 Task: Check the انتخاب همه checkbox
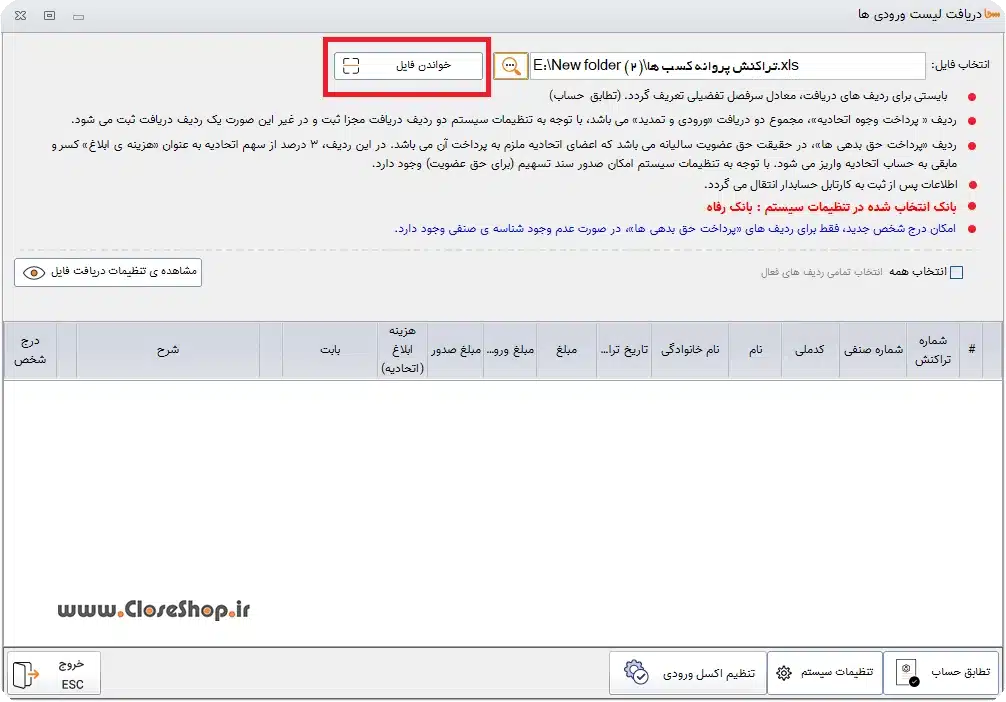956,272
